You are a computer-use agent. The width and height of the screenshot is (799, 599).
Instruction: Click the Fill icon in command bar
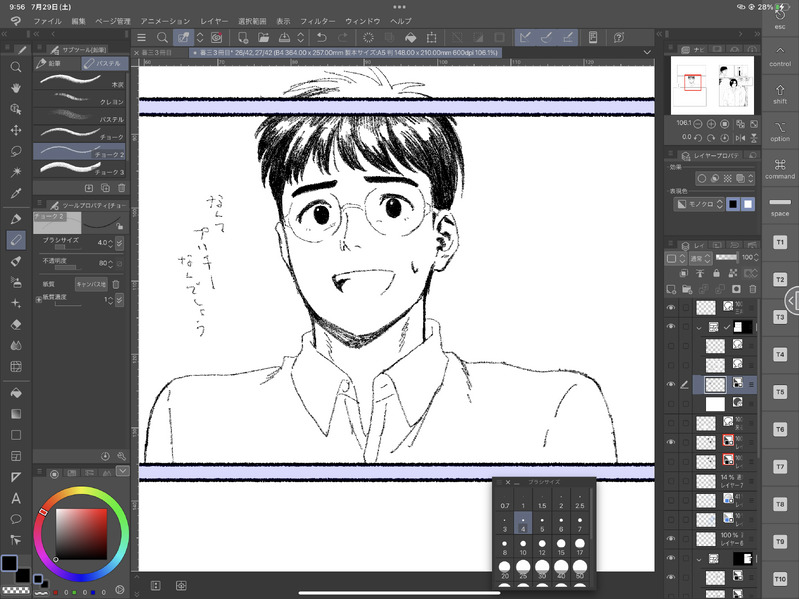pos(410,38)
